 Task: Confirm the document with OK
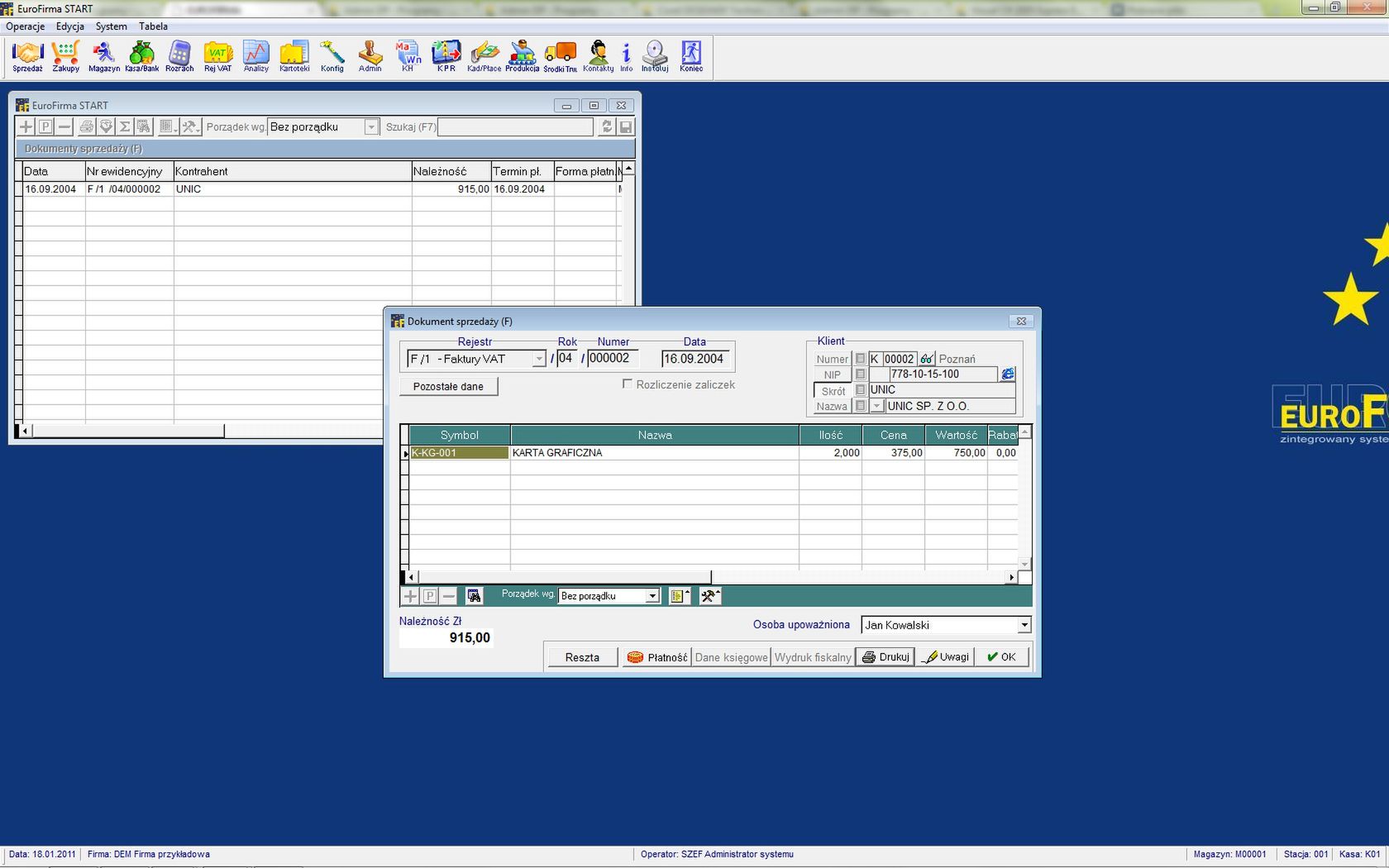tap(1001, 657)
